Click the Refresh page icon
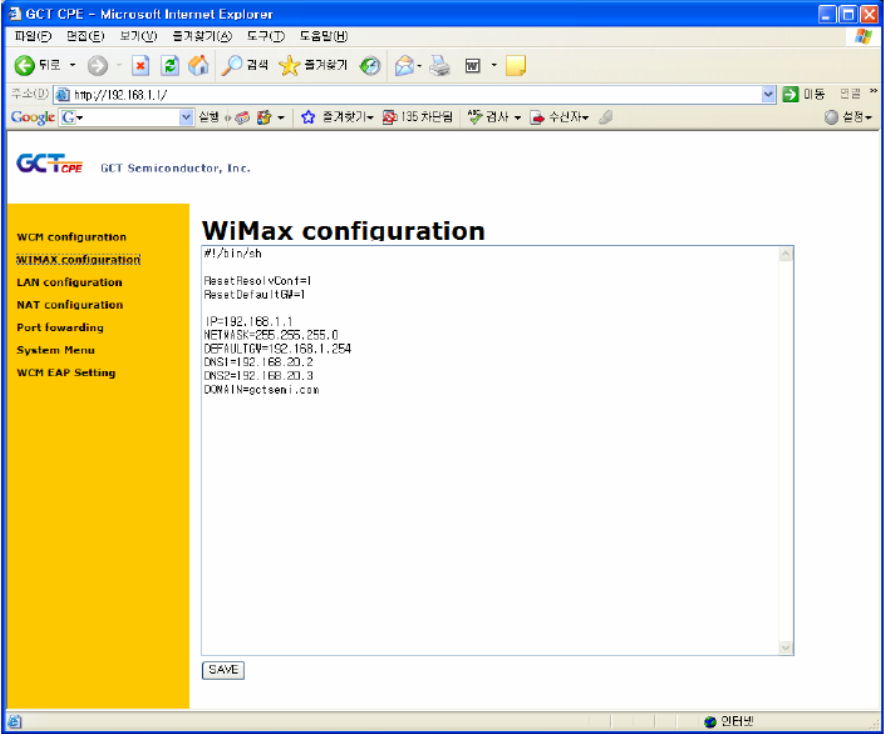 tap(170, 65)
